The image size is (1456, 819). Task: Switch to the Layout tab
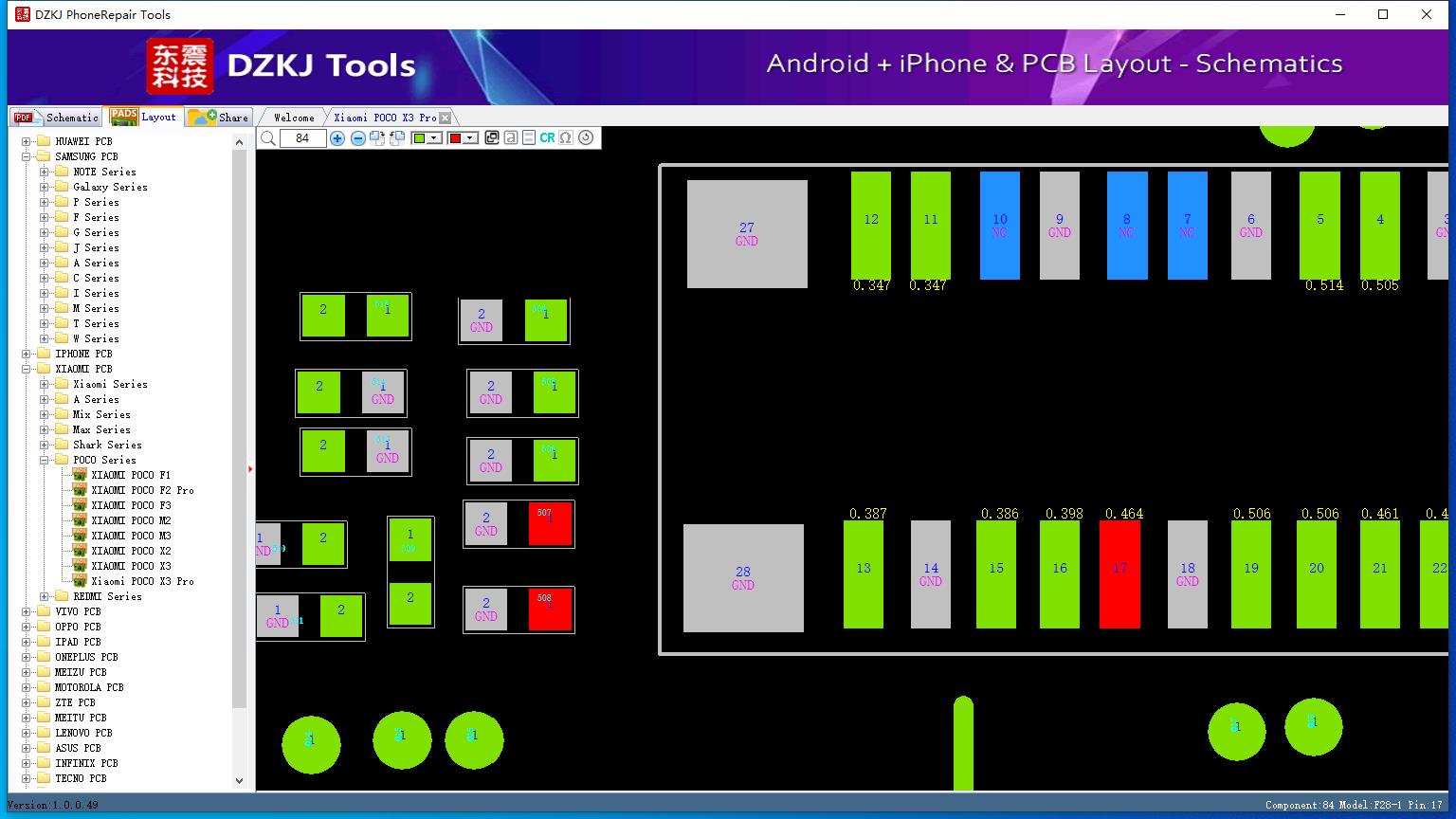143,117
